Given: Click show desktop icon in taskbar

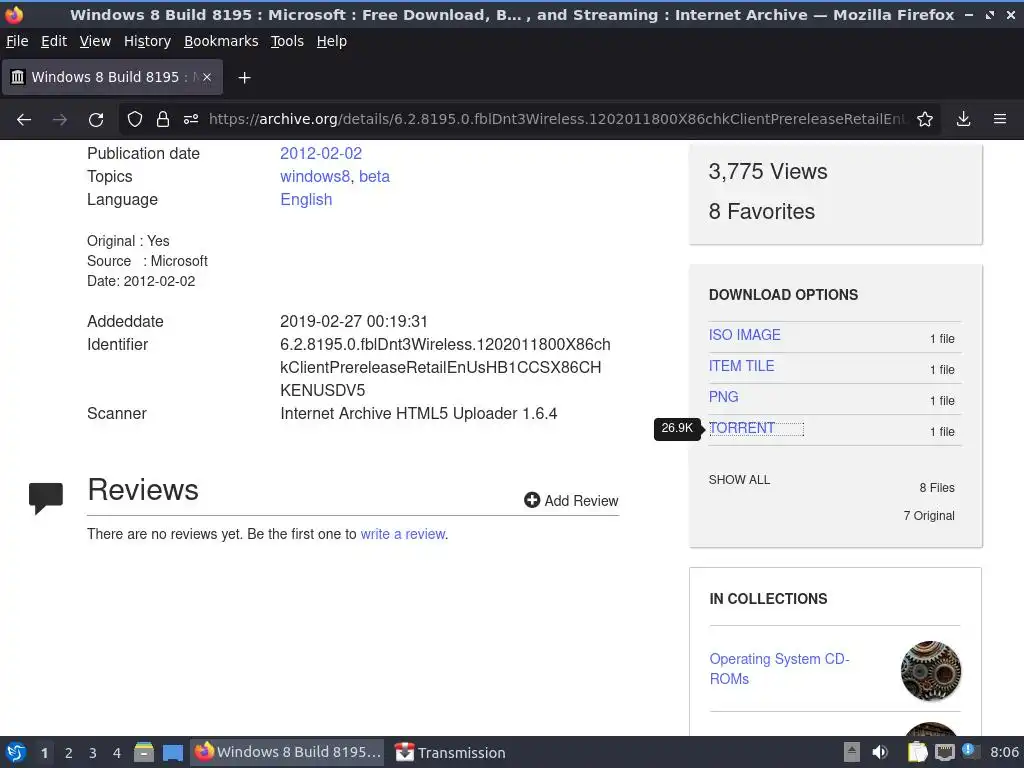Looking at the screenshot, I should (x=172, y=753).
